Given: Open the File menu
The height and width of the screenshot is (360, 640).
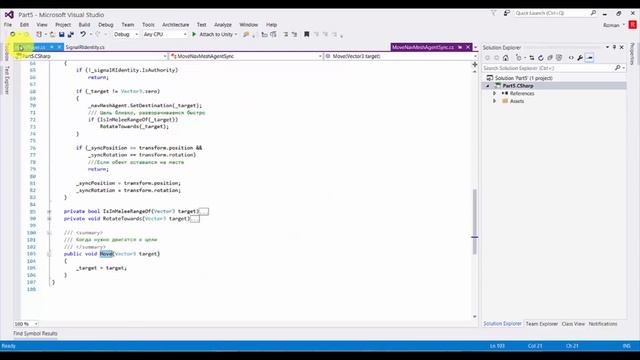Looking at the screenshot, I should 8,25.
